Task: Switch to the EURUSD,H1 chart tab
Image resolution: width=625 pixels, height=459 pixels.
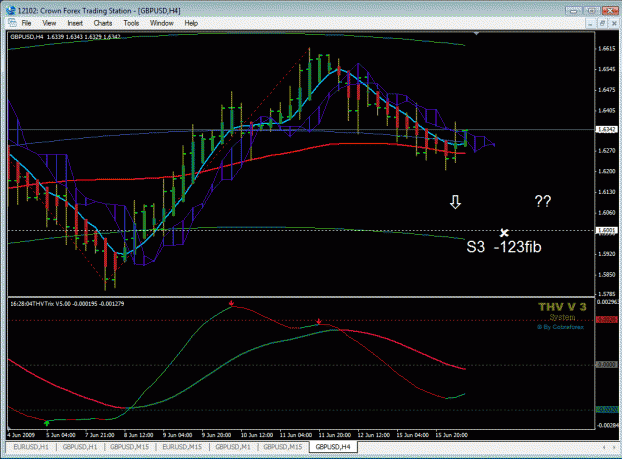Action: [x=31, y=447]
